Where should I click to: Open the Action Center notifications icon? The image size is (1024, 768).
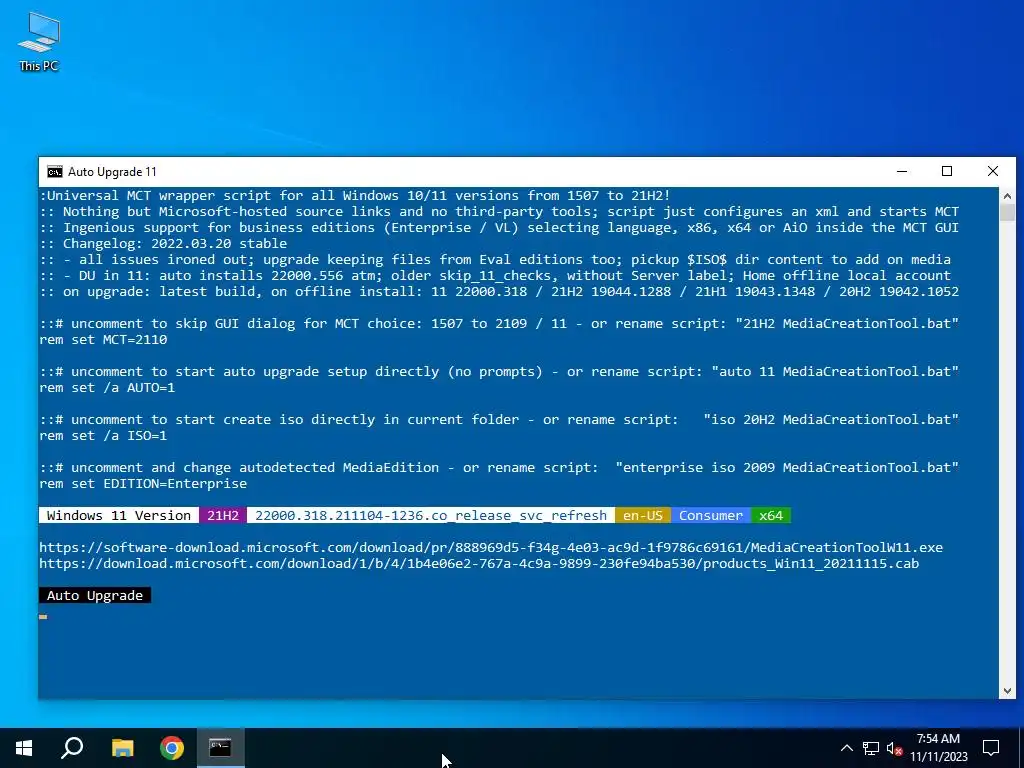click(x=991, y=748)
